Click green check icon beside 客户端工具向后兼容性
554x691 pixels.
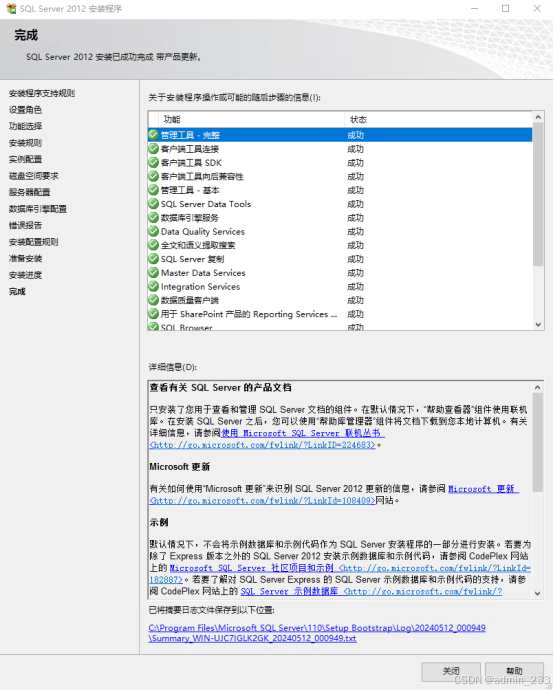(153, 176)
